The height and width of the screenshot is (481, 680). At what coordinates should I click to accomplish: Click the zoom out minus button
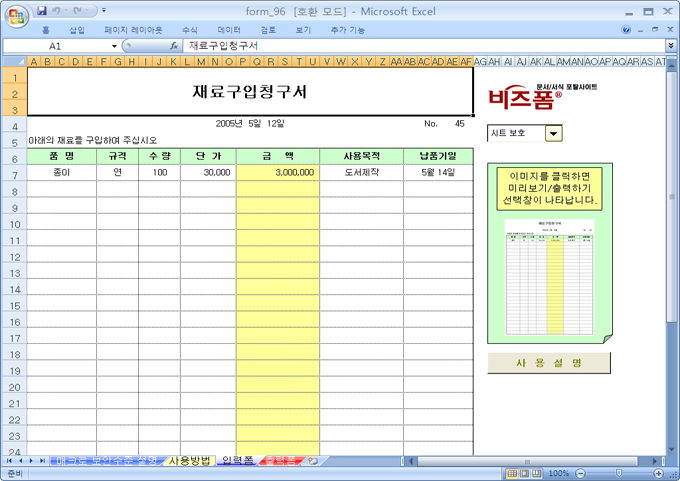(579, 473)
